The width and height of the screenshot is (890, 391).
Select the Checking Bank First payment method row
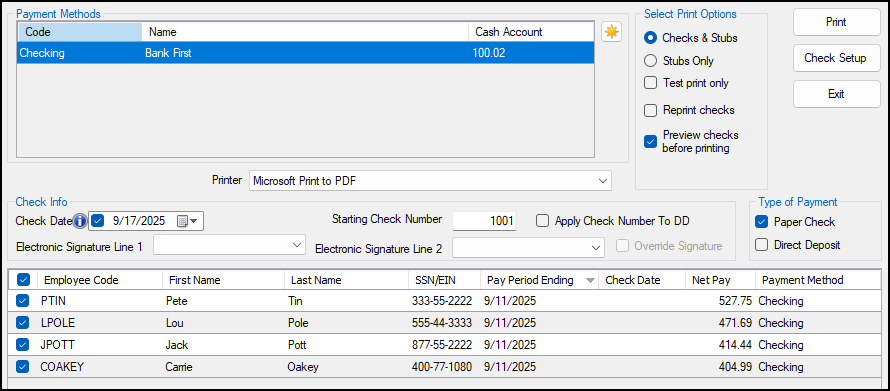[305, 53]
